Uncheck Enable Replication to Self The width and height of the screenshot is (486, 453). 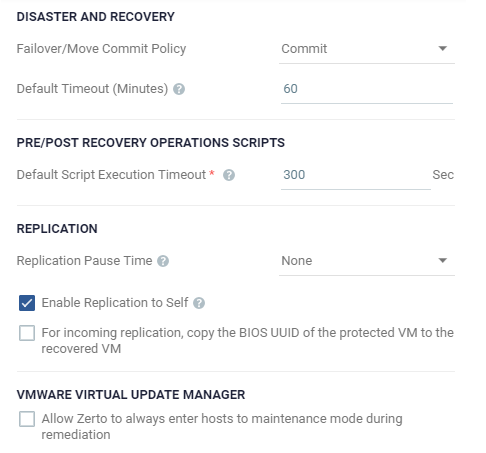[x=27, y=303]
